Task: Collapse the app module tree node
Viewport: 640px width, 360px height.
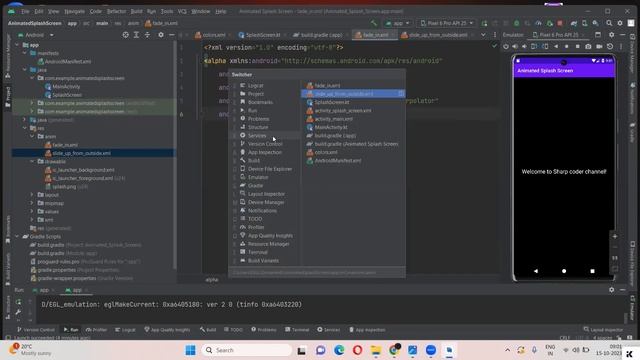Action: [17, 45]
